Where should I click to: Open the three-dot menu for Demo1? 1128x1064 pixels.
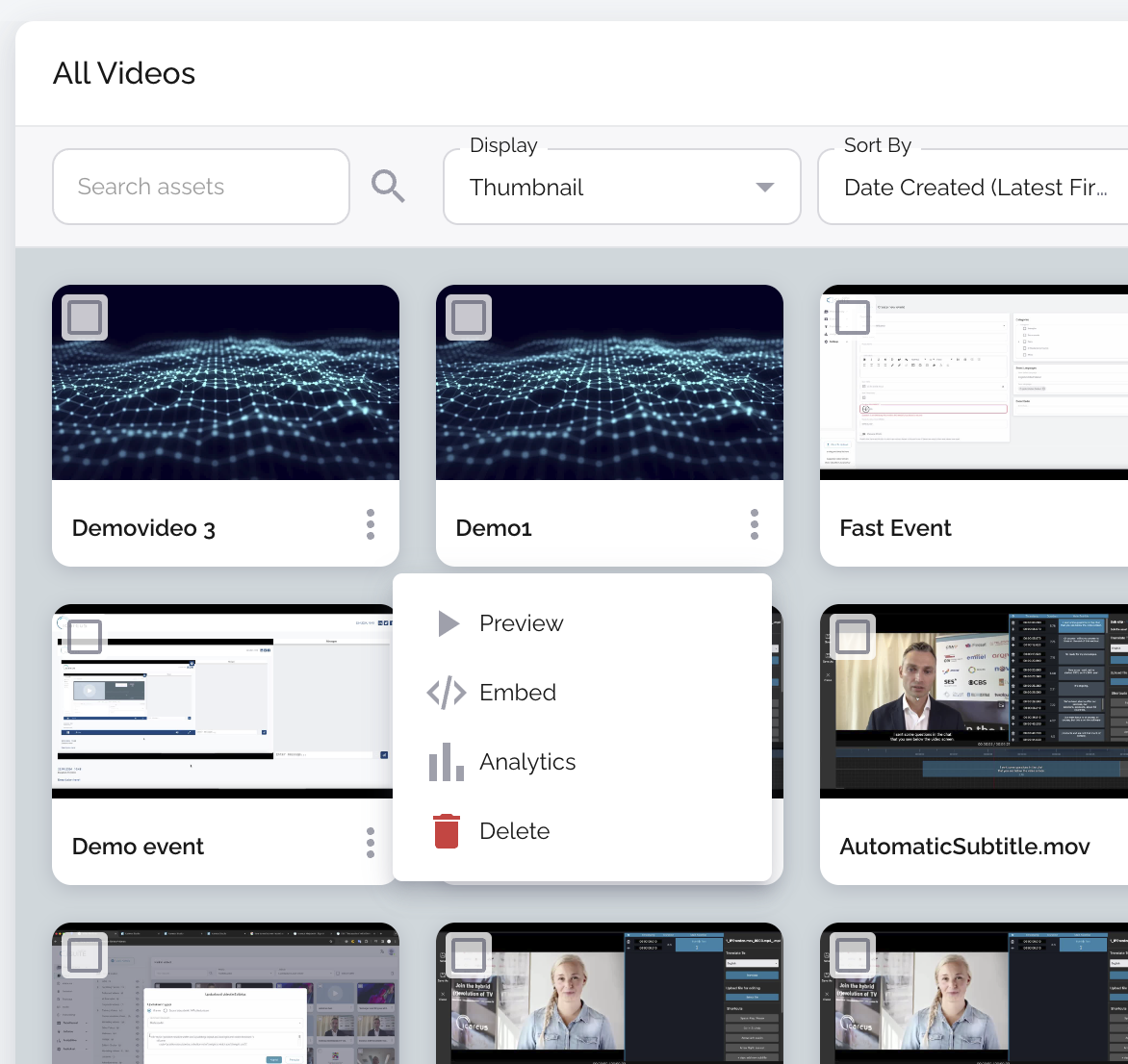(x=755, y=525)
